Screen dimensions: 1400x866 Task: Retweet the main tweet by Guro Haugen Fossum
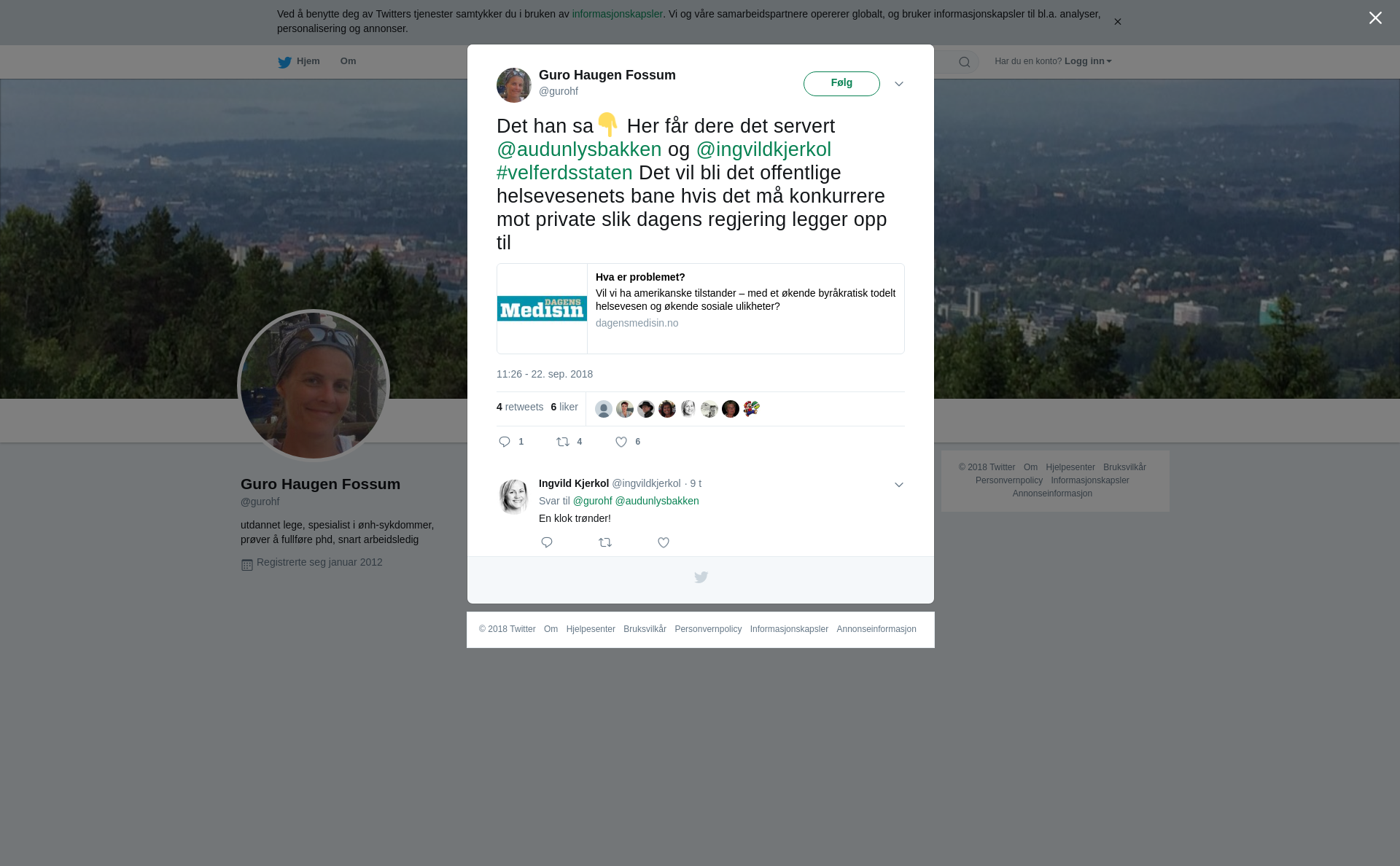click(x=563, y=442)
